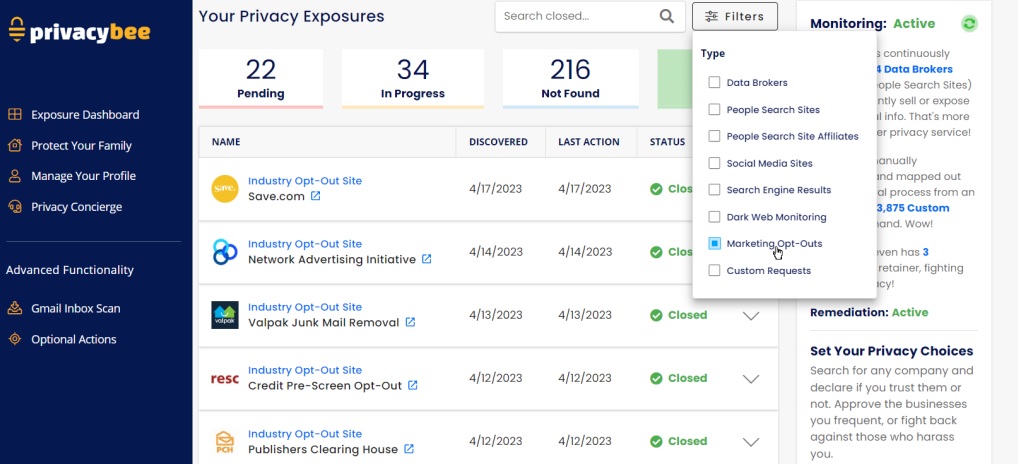This screenshot has height=464, width=1018.
Task: Open Privacy Concierge
Action: tap(77, 207)
